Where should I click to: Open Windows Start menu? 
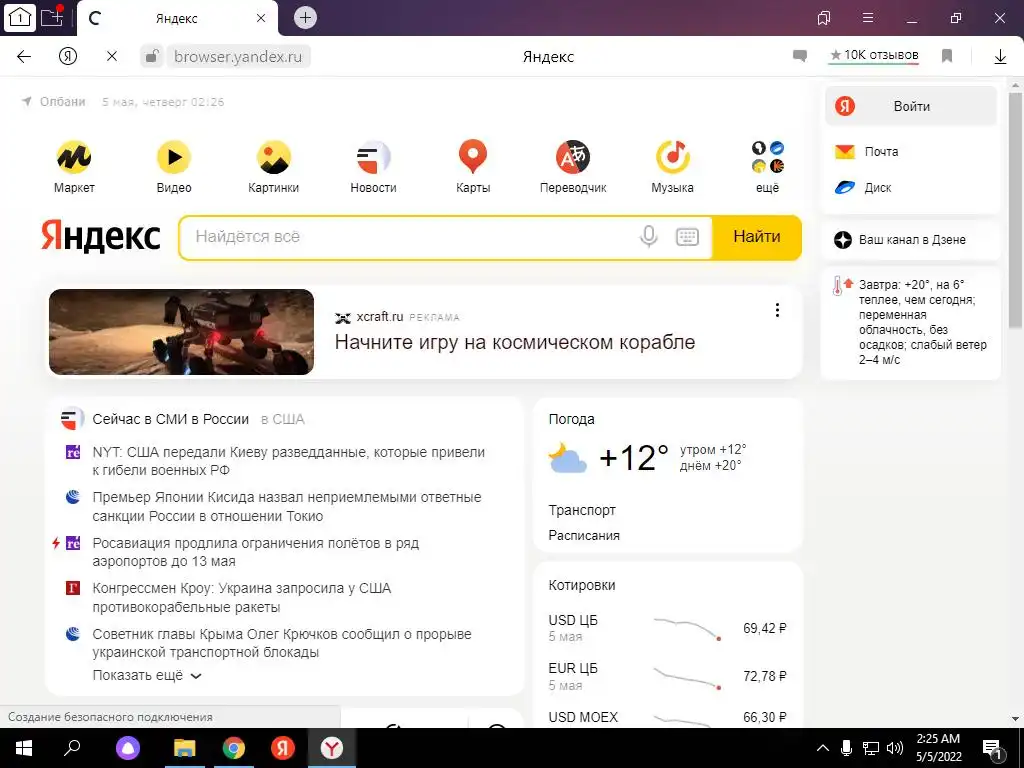(x=24, y=748)
